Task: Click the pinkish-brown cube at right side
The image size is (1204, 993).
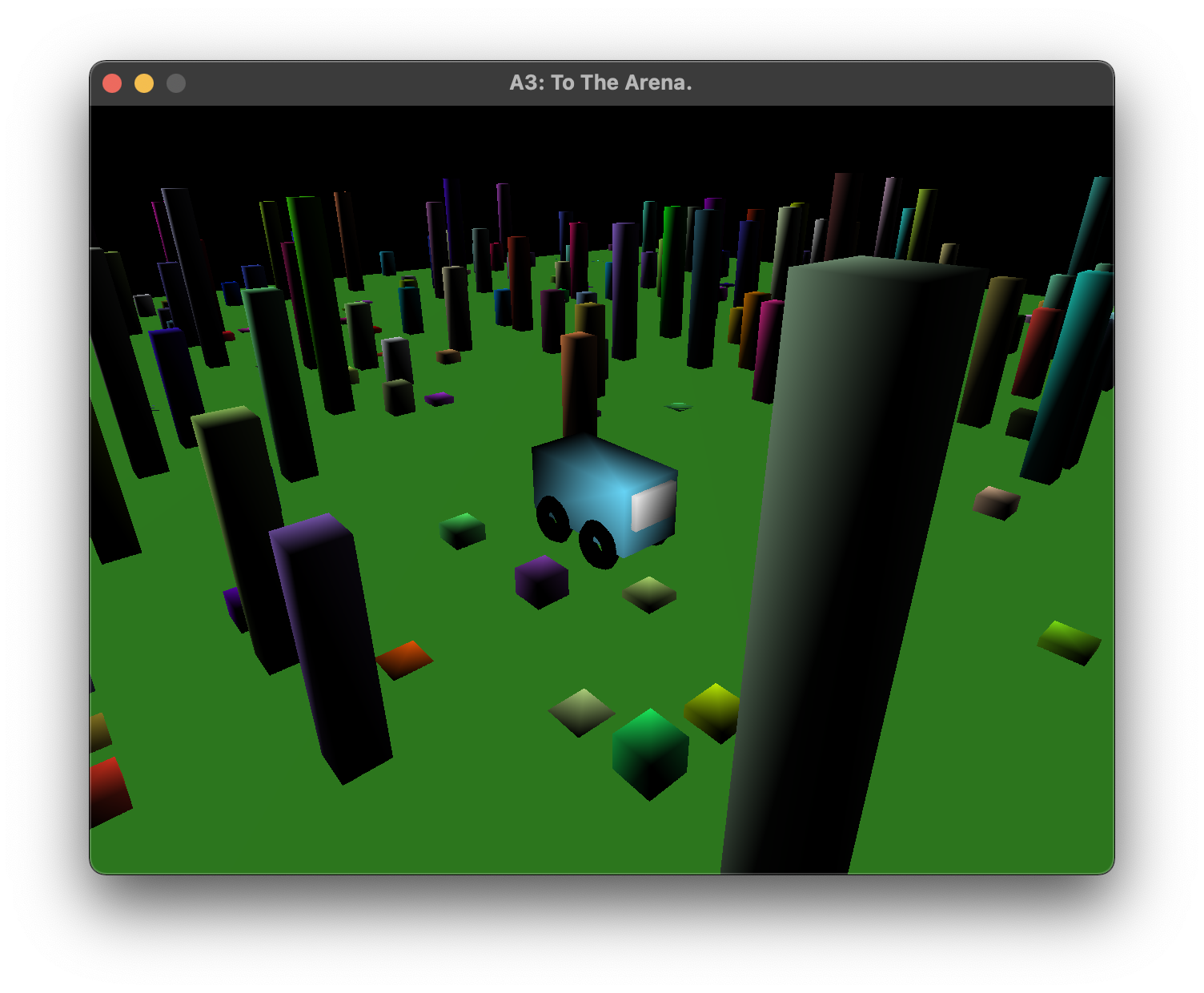Action: tap(997, 503)
